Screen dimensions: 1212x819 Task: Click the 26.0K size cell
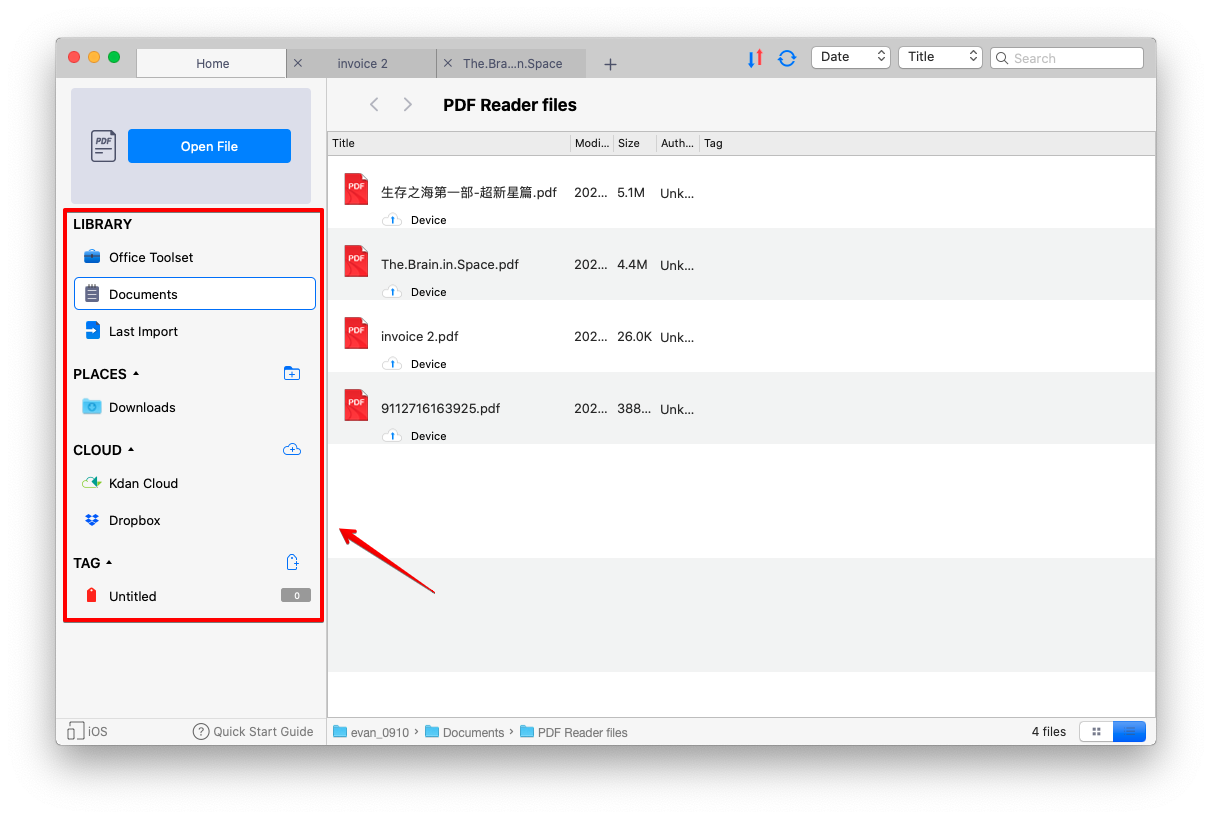634,337
